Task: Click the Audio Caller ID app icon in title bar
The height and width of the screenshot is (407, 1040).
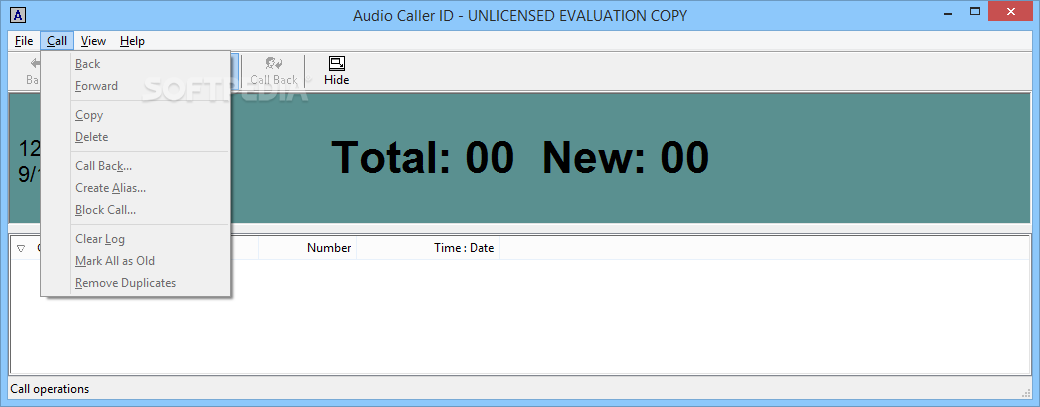Action: point(19,15)
